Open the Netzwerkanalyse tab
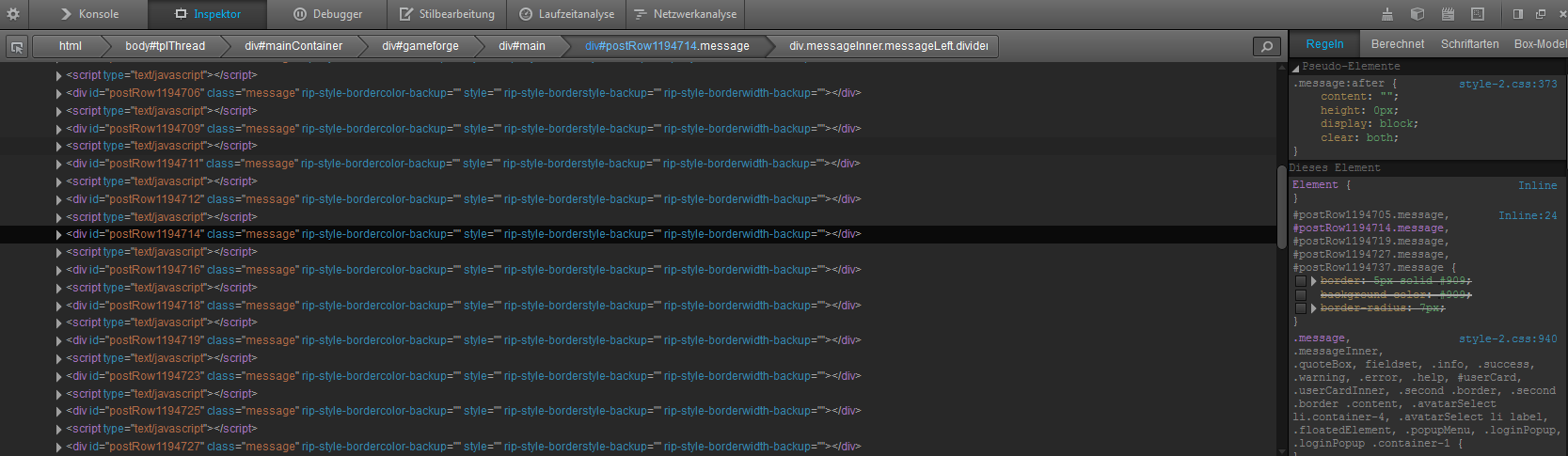This screenshot has width=1568, height=456. coord(686,14)
